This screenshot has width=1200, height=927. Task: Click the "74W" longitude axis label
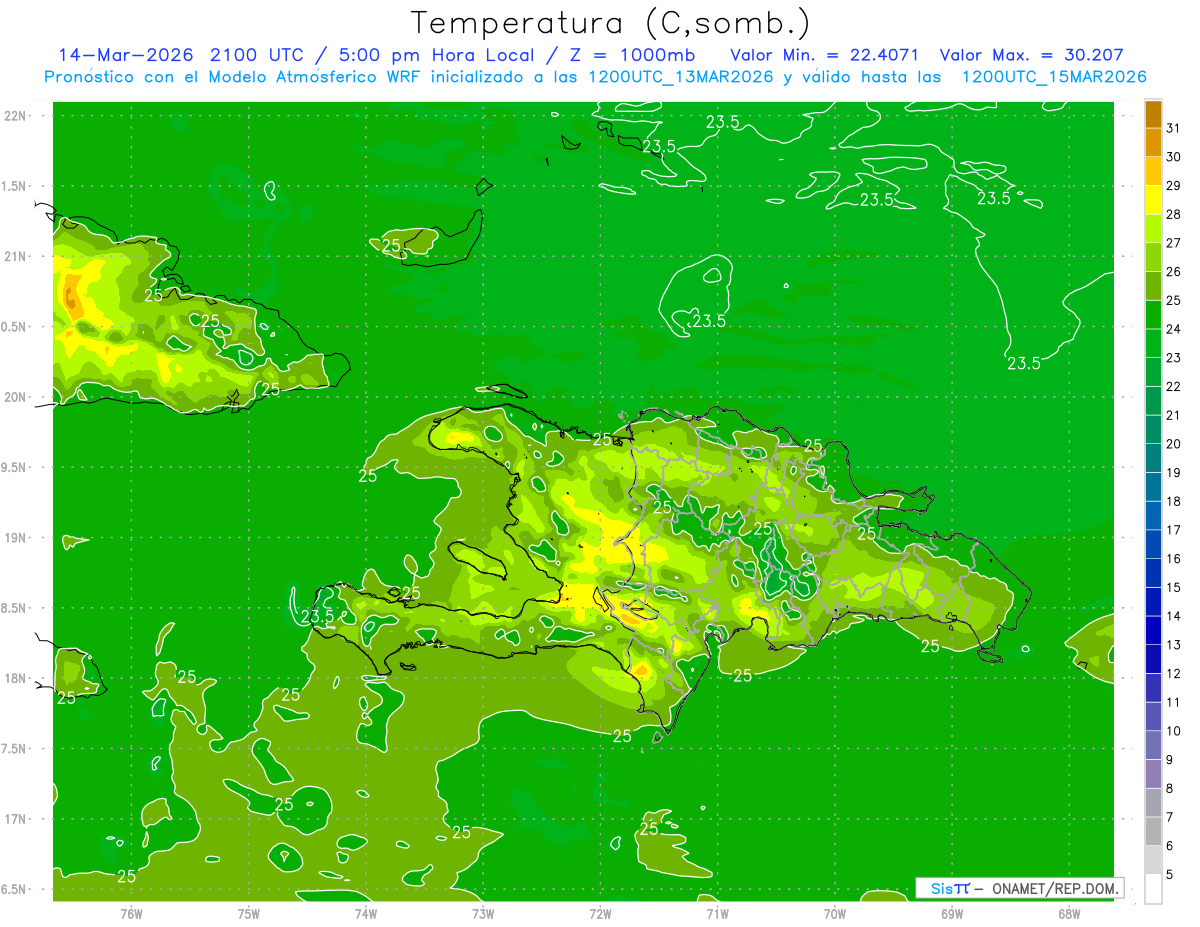pos(365,913)
